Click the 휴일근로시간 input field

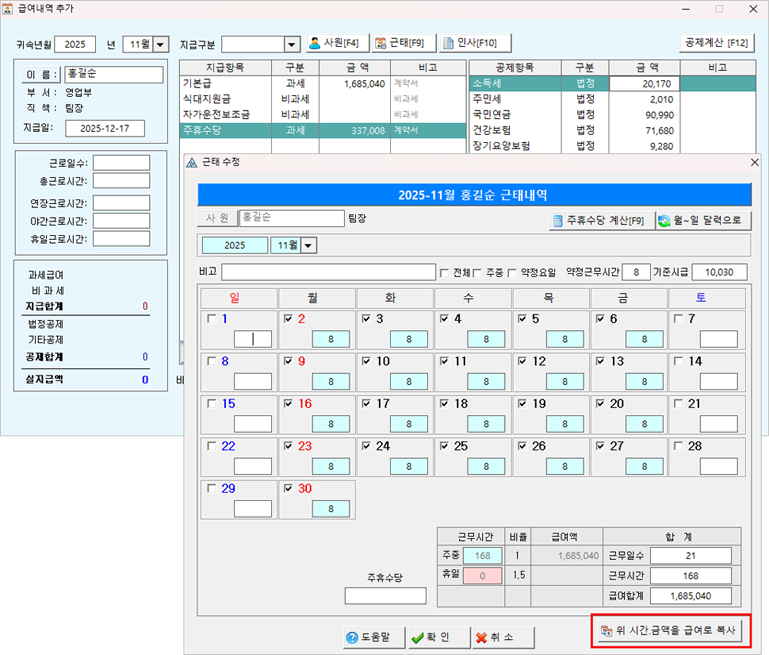(x=122, y=239)
